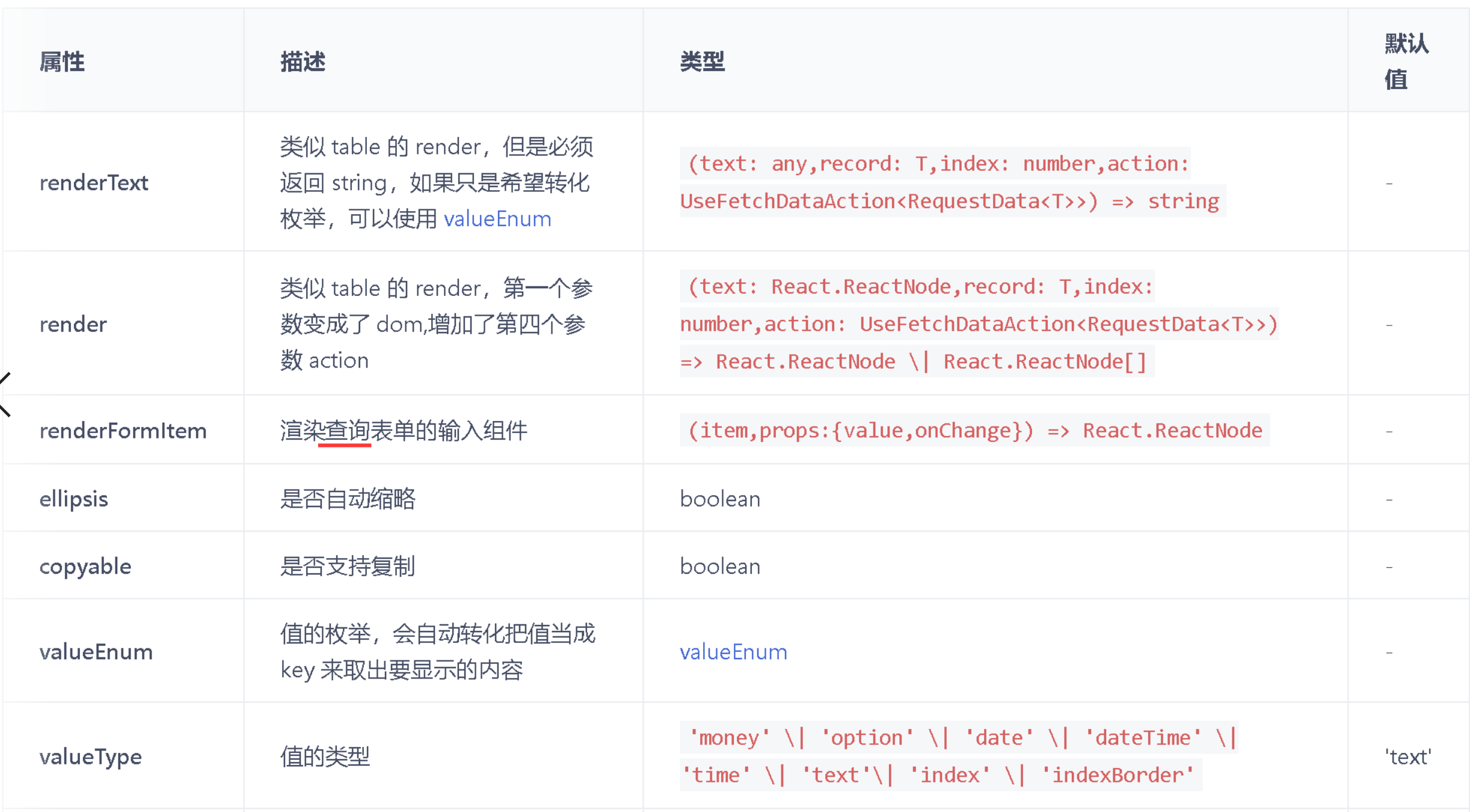Click renderFormItem type code snippet

(x=974, y=431)
